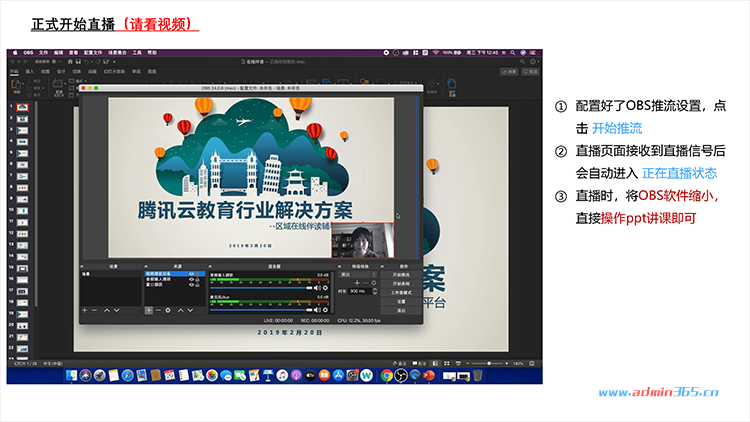The width and height of the screenshot is (750, 422).
Task: Click 工作室模式 button in OBS Controls
Action: 401,293
